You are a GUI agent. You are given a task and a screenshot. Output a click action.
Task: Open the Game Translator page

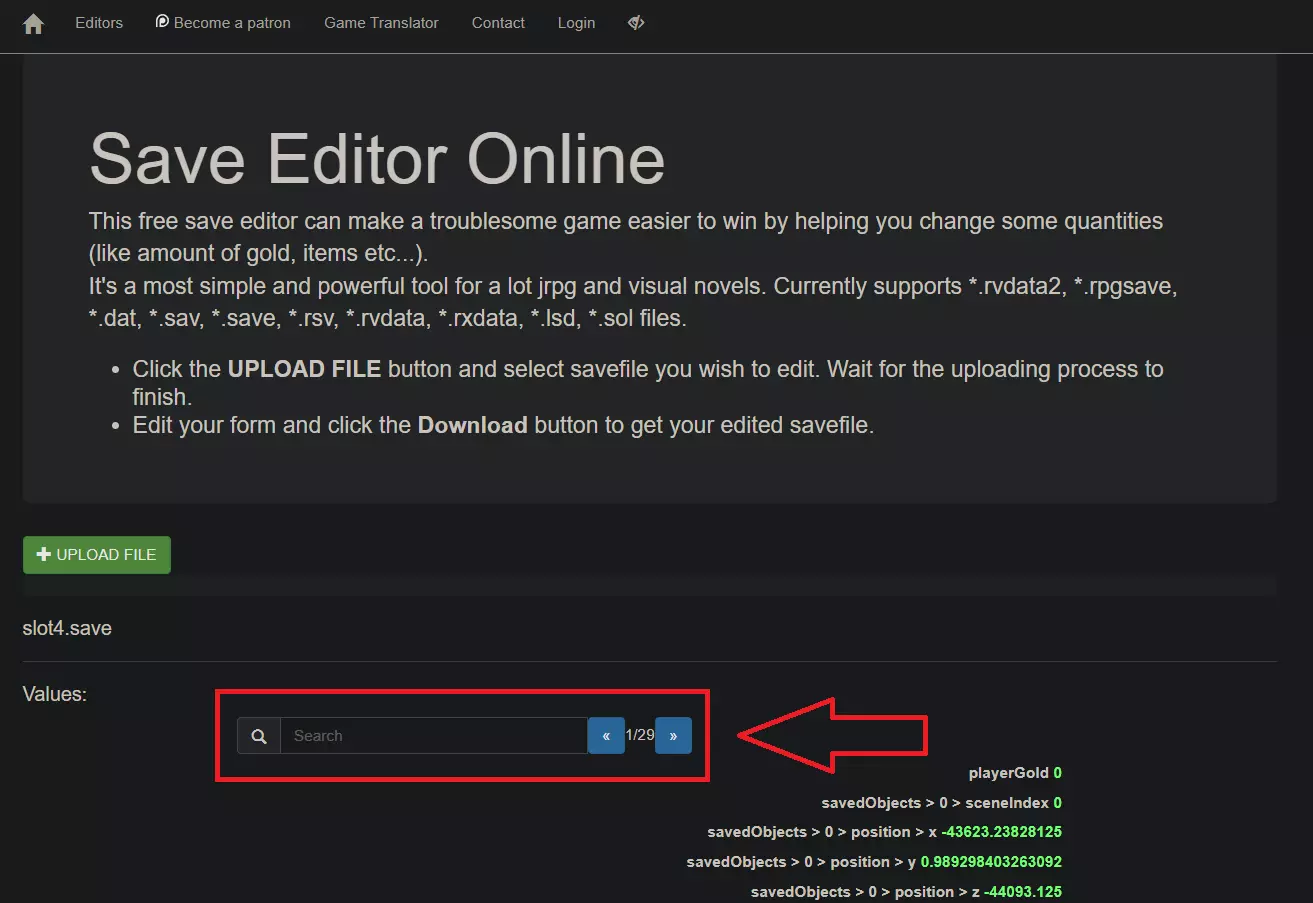[381, 23]
